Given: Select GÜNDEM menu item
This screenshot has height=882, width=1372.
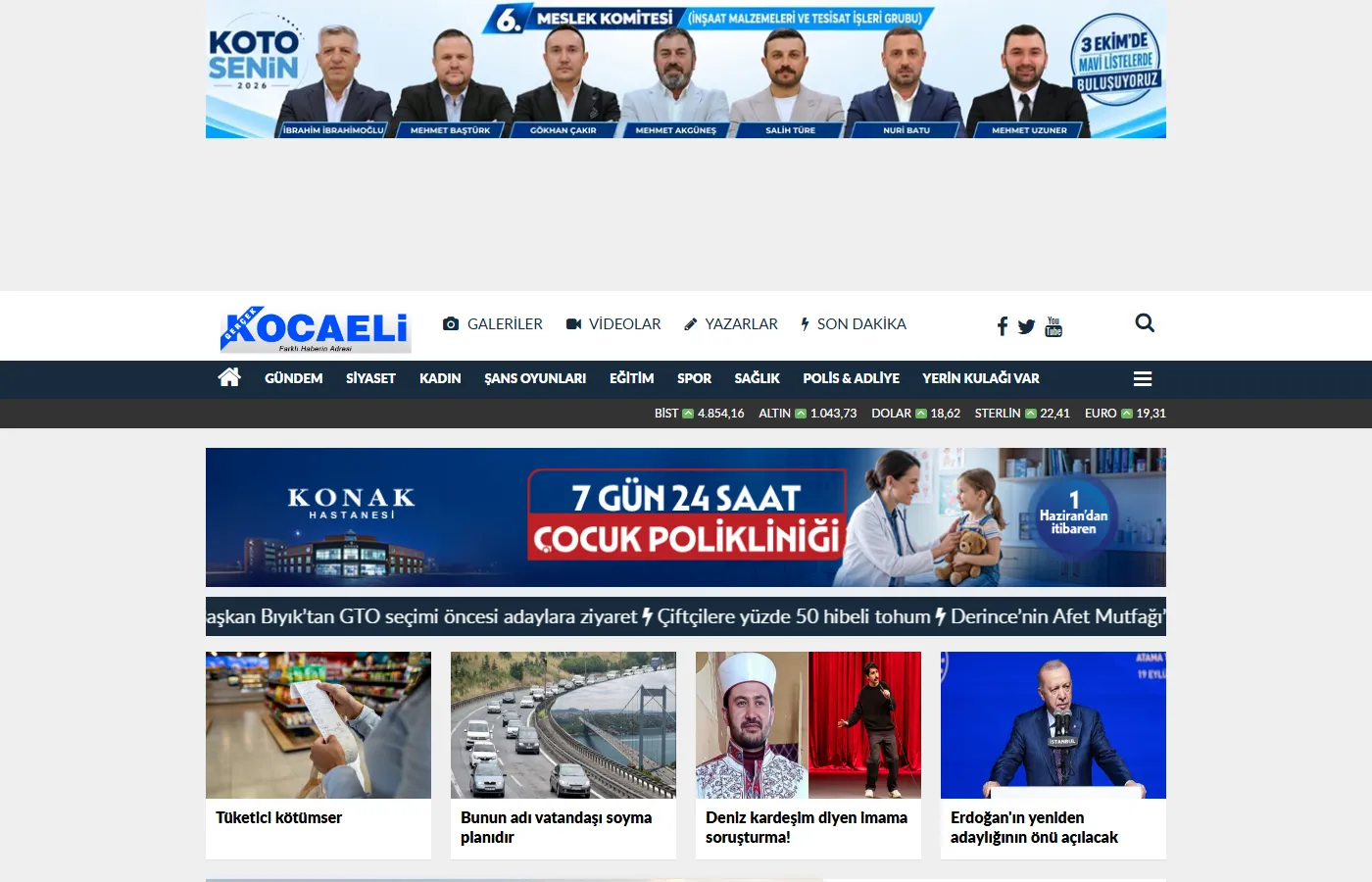Looking at the screenshot, I should pos(293,378).
